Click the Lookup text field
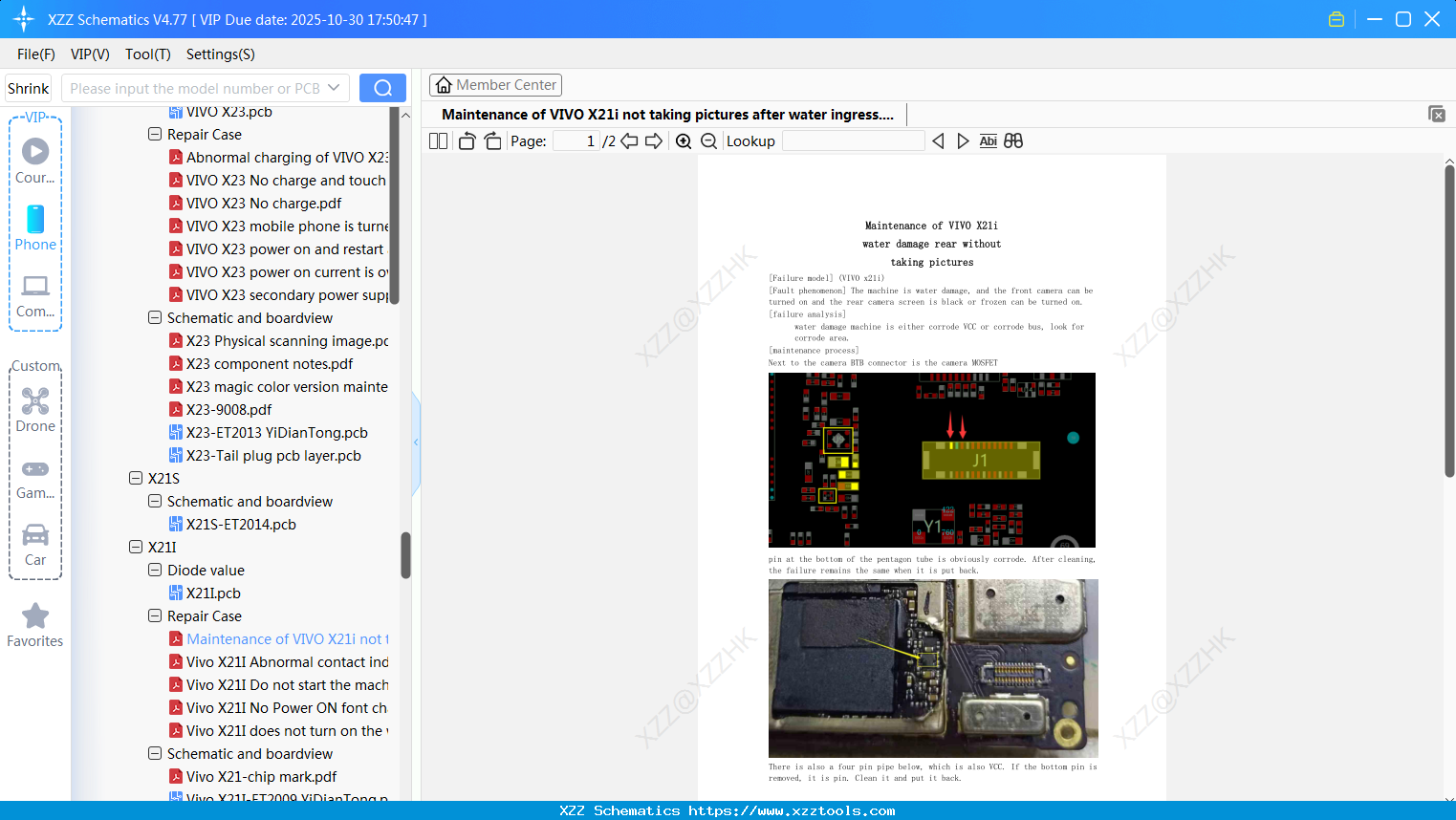Image resolution: width=1456 pixels, height=820 pixels. [853, 141]
